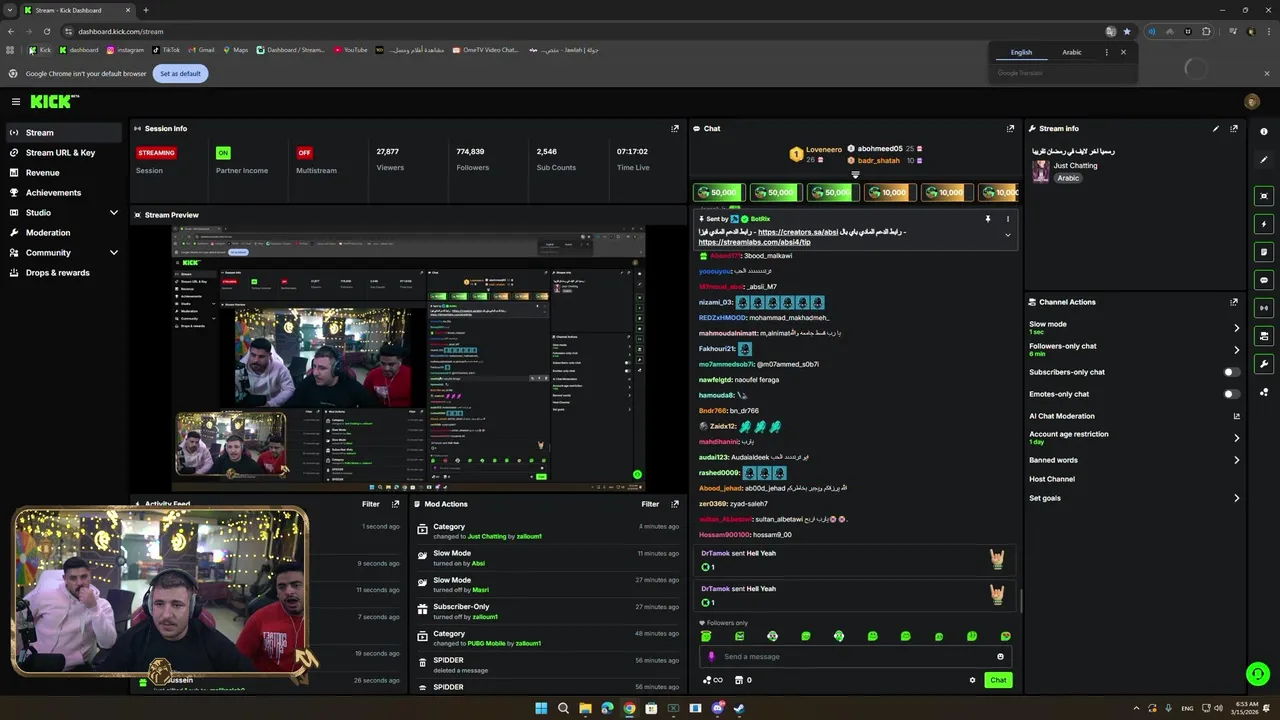Pop out the Session Info panel
This screenshot has width=1280, height=720.
(x=675, y=128)
